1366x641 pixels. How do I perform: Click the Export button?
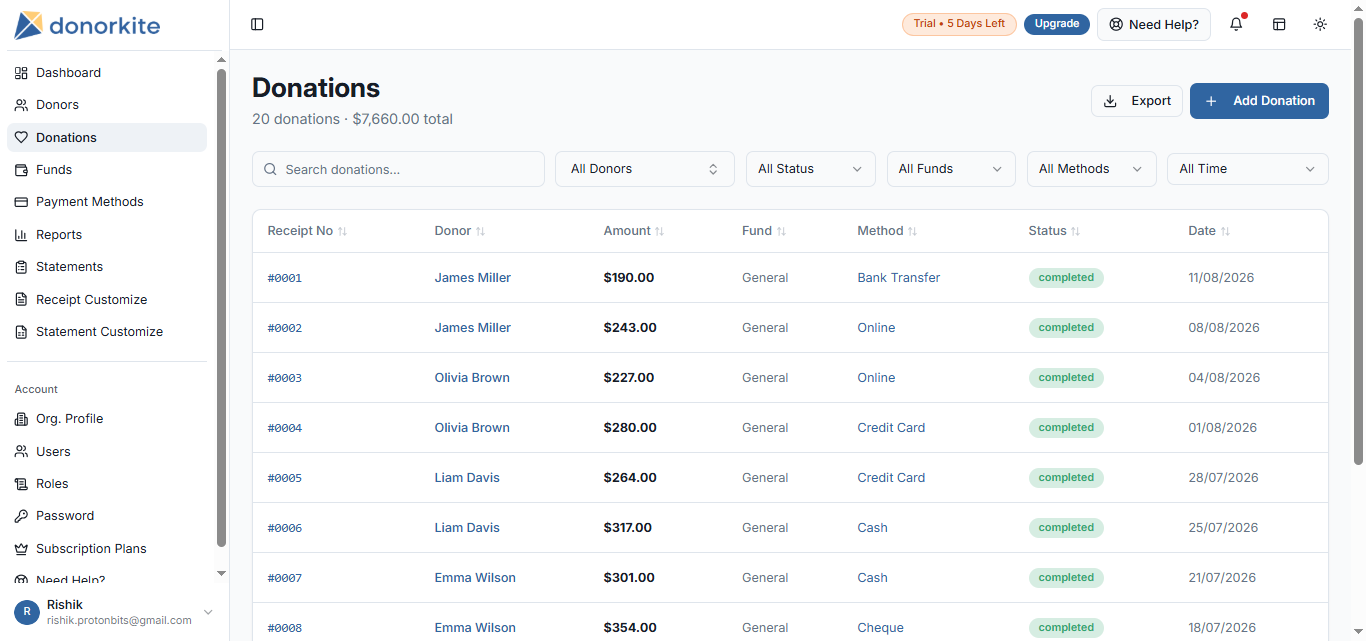click(1137, 101)
